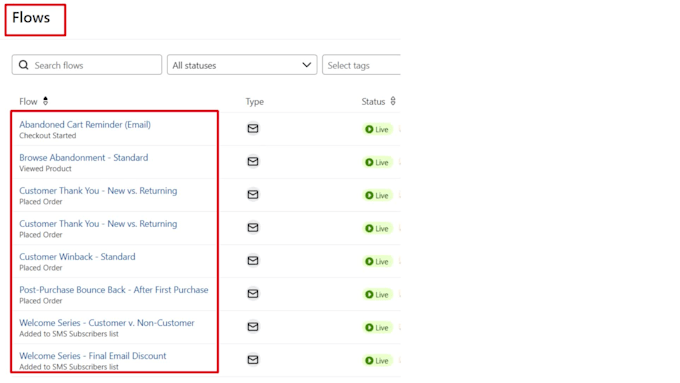Click email icon for Browse Abandonment row
Viewport: 680px width, 383px height.
click(253, 161)
